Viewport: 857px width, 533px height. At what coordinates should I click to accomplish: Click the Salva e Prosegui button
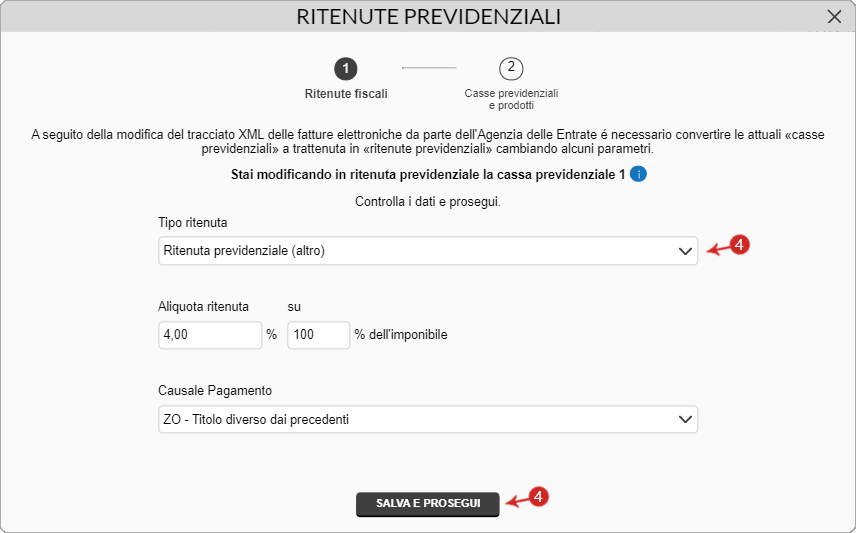[428, 504]
